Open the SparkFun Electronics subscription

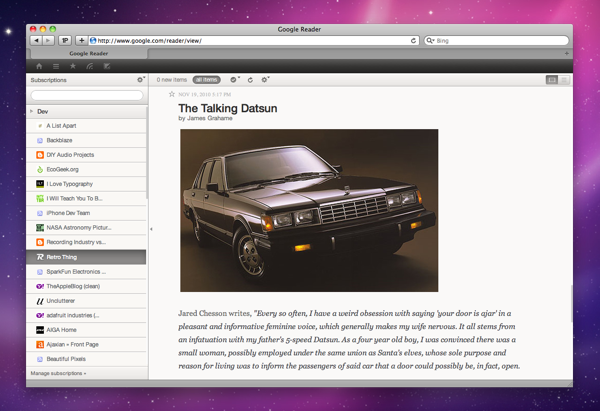[86, 272]
